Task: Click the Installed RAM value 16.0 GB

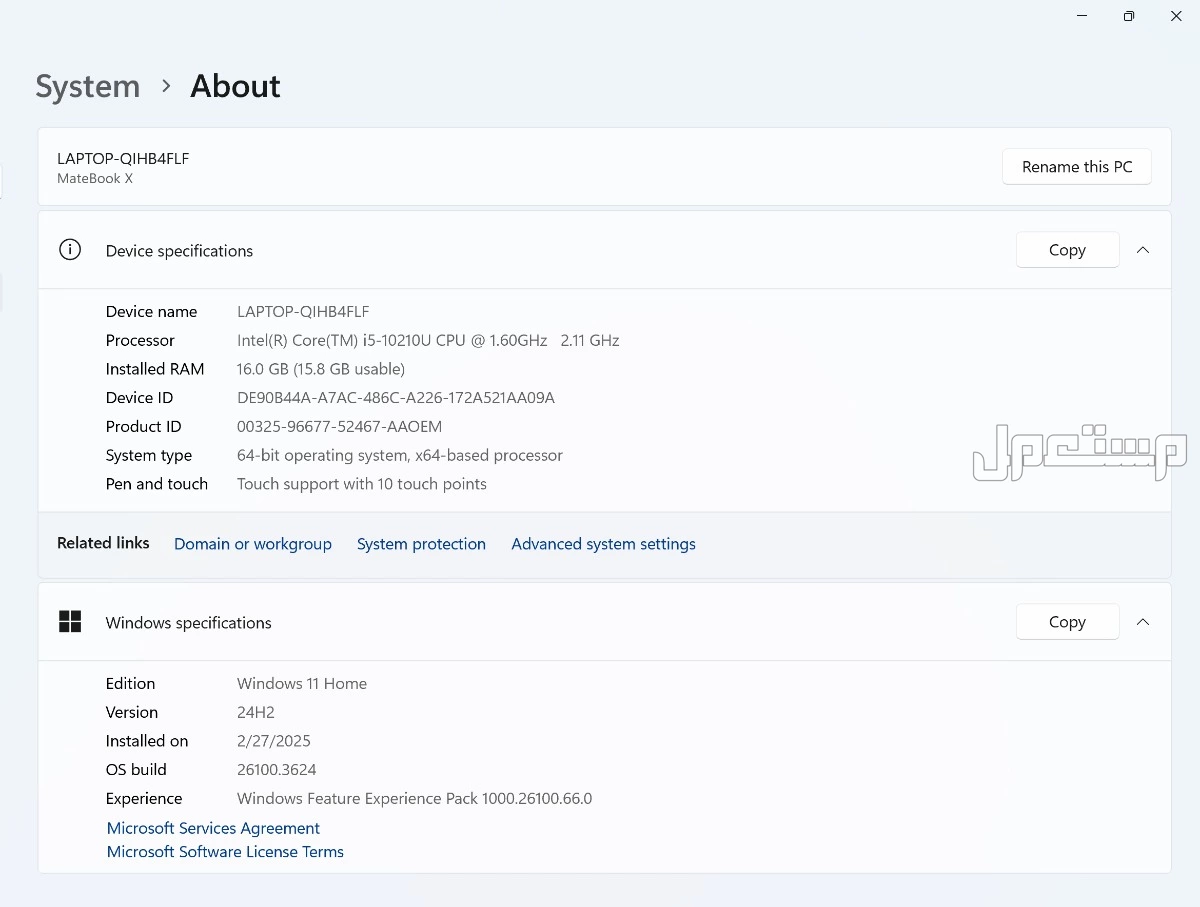Action: (321, 369)
